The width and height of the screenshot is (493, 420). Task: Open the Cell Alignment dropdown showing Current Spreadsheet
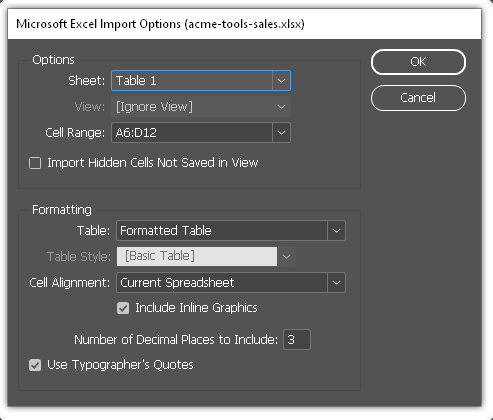231,283
